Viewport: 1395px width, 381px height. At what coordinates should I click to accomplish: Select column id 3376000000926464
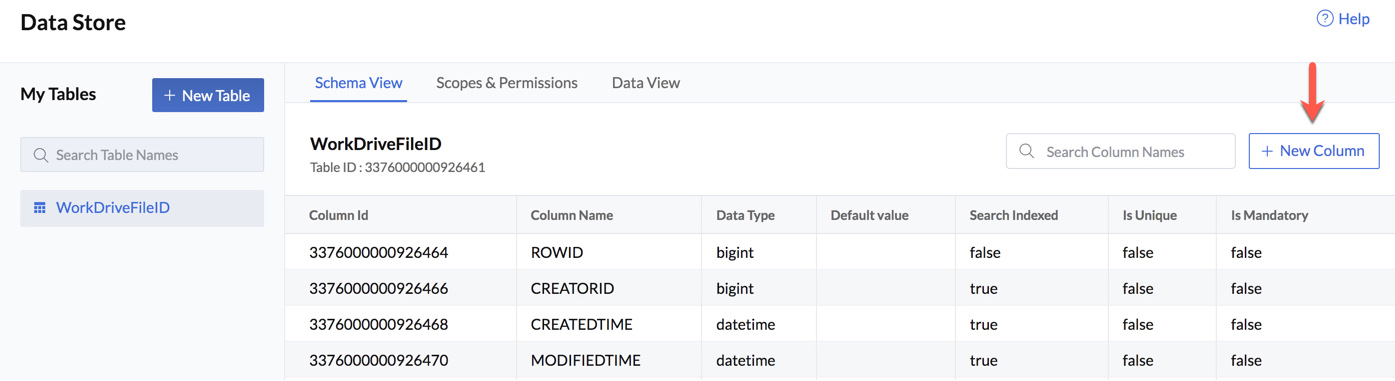point(379,252)
